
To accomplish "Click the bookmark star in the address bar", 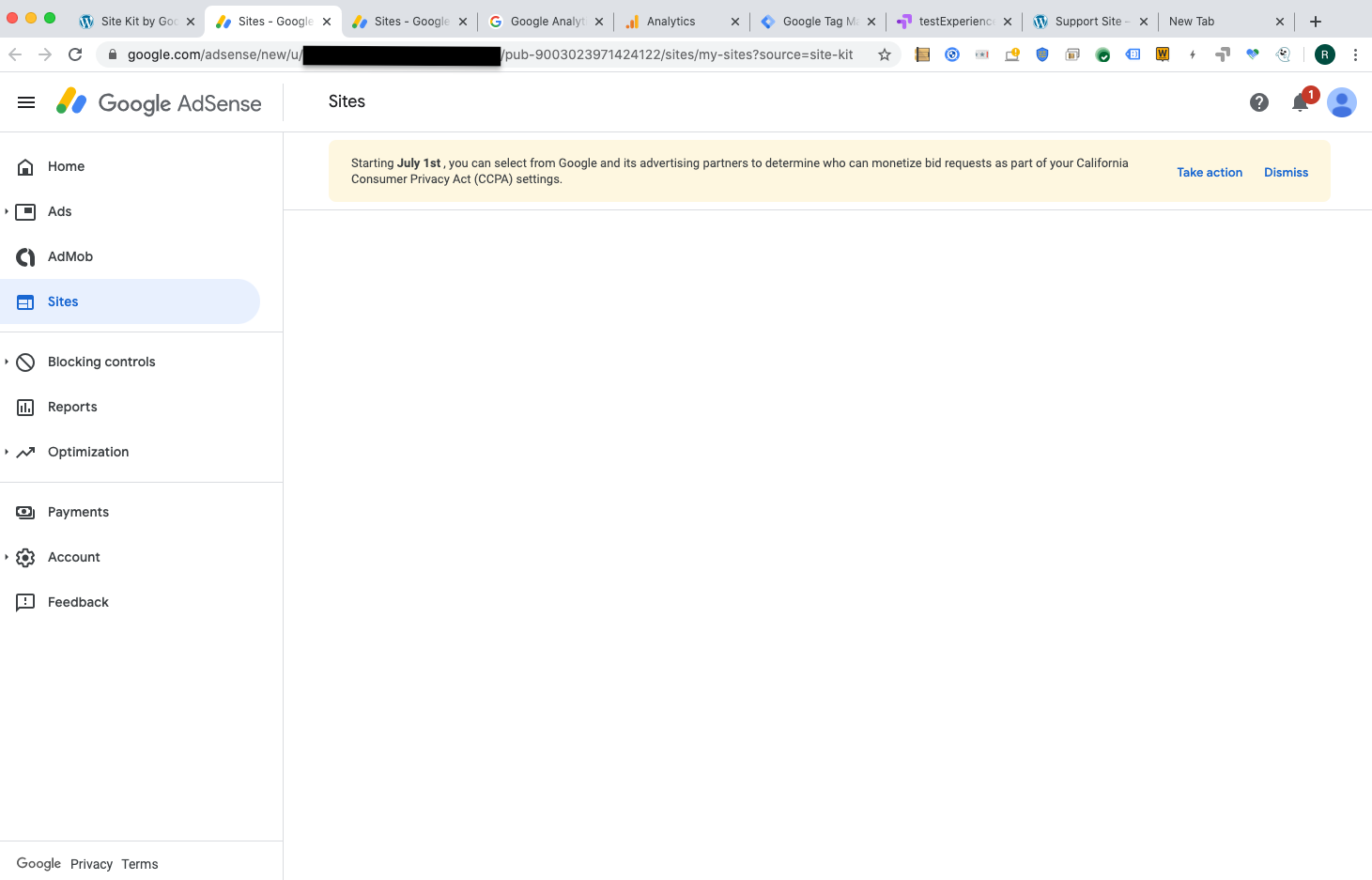I will (884, 54).
